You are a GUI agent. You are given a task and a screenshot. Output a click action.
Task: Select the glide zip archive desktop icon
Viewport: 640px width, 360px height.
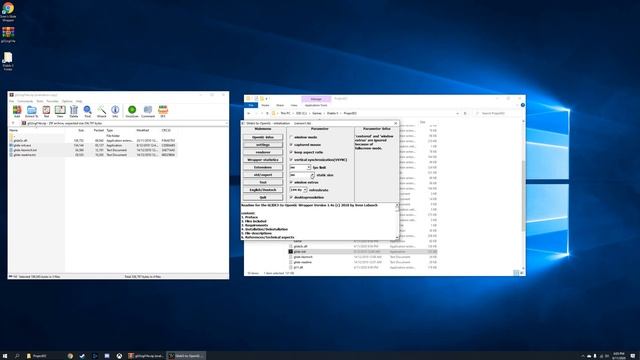[8, 35]
